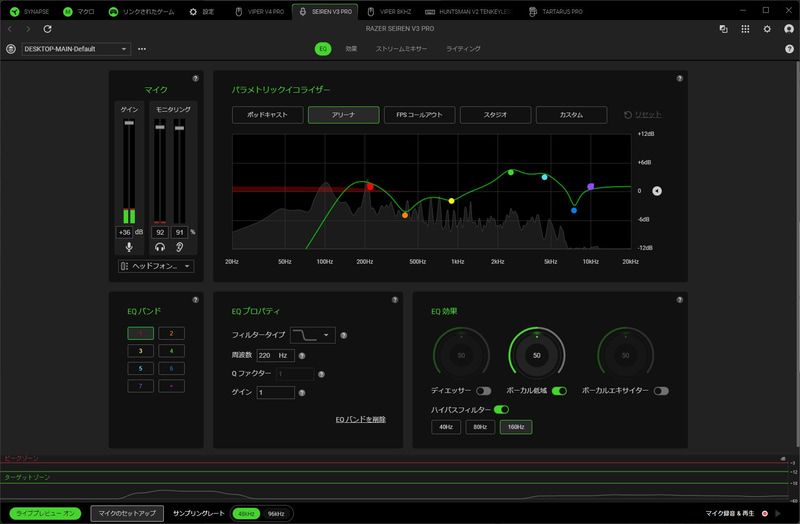Open the ヘッドフォン output dropdown

[156, 266]
